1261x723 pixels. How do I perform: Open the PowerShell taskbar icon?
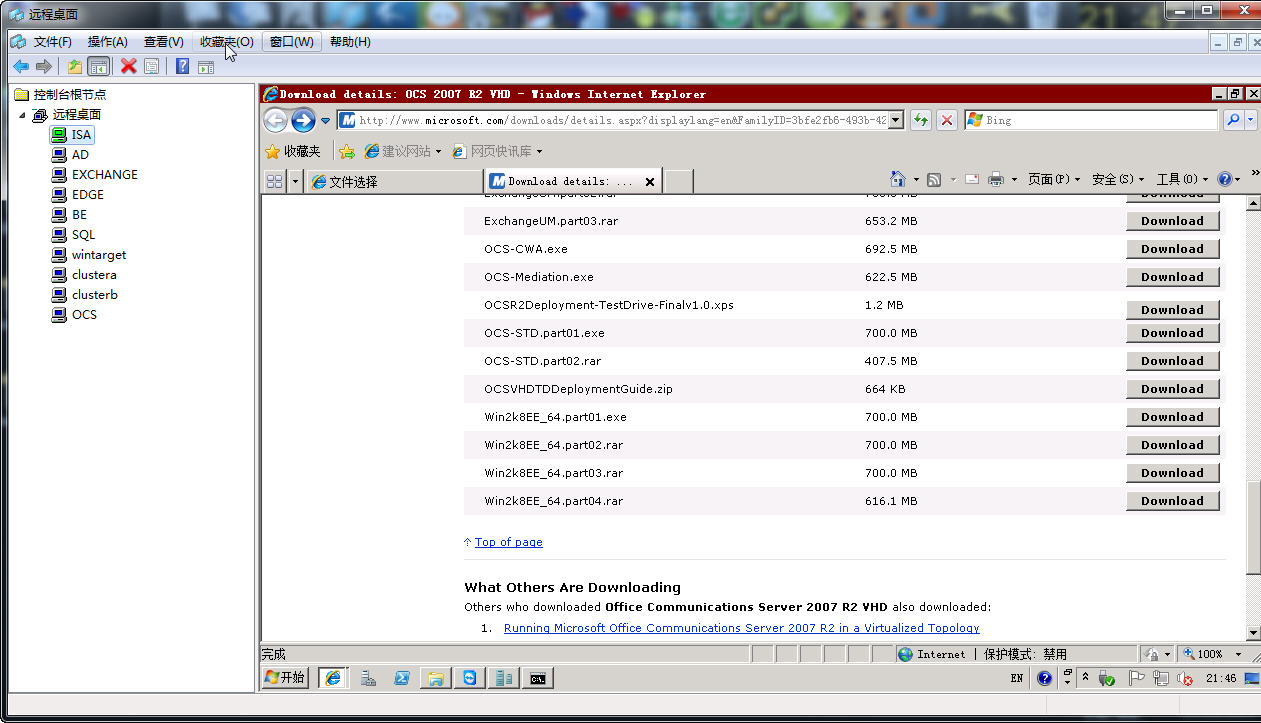tap(401, 678)
